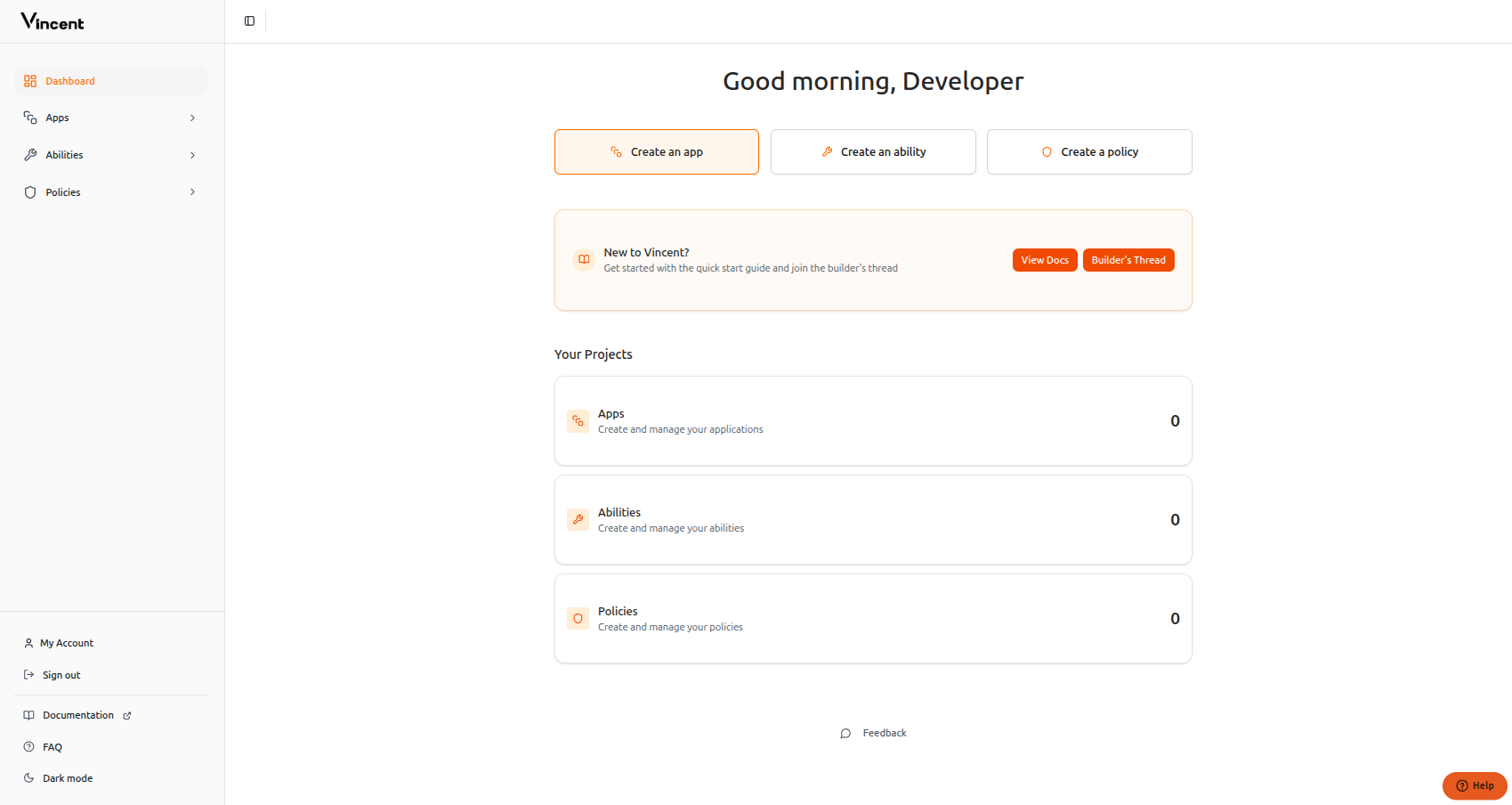Click the View Docs button
The image size is (1512, 805).
pyautogui.click(x=1044, y=259)
